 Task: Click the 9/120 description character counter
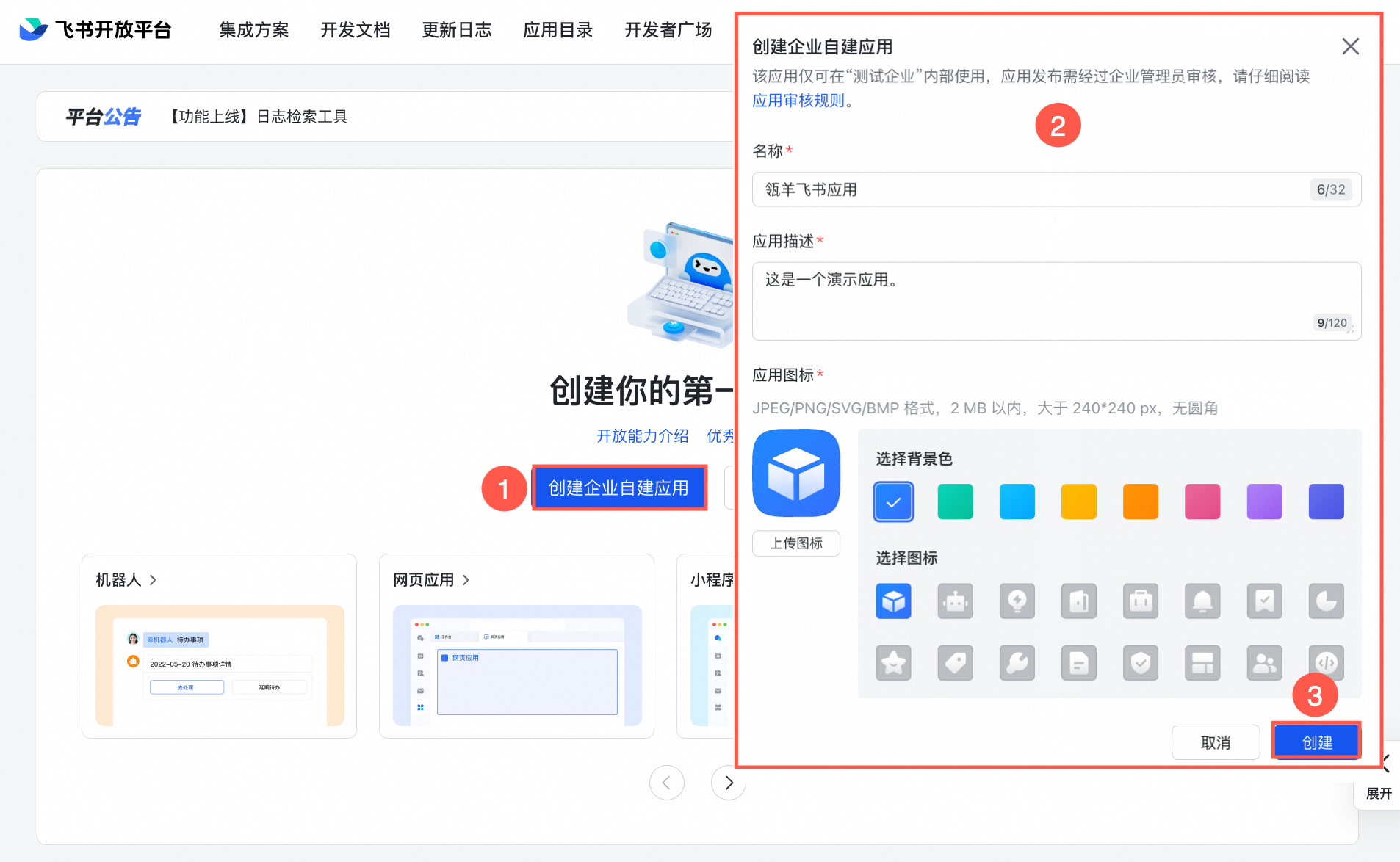point(1332,322)
